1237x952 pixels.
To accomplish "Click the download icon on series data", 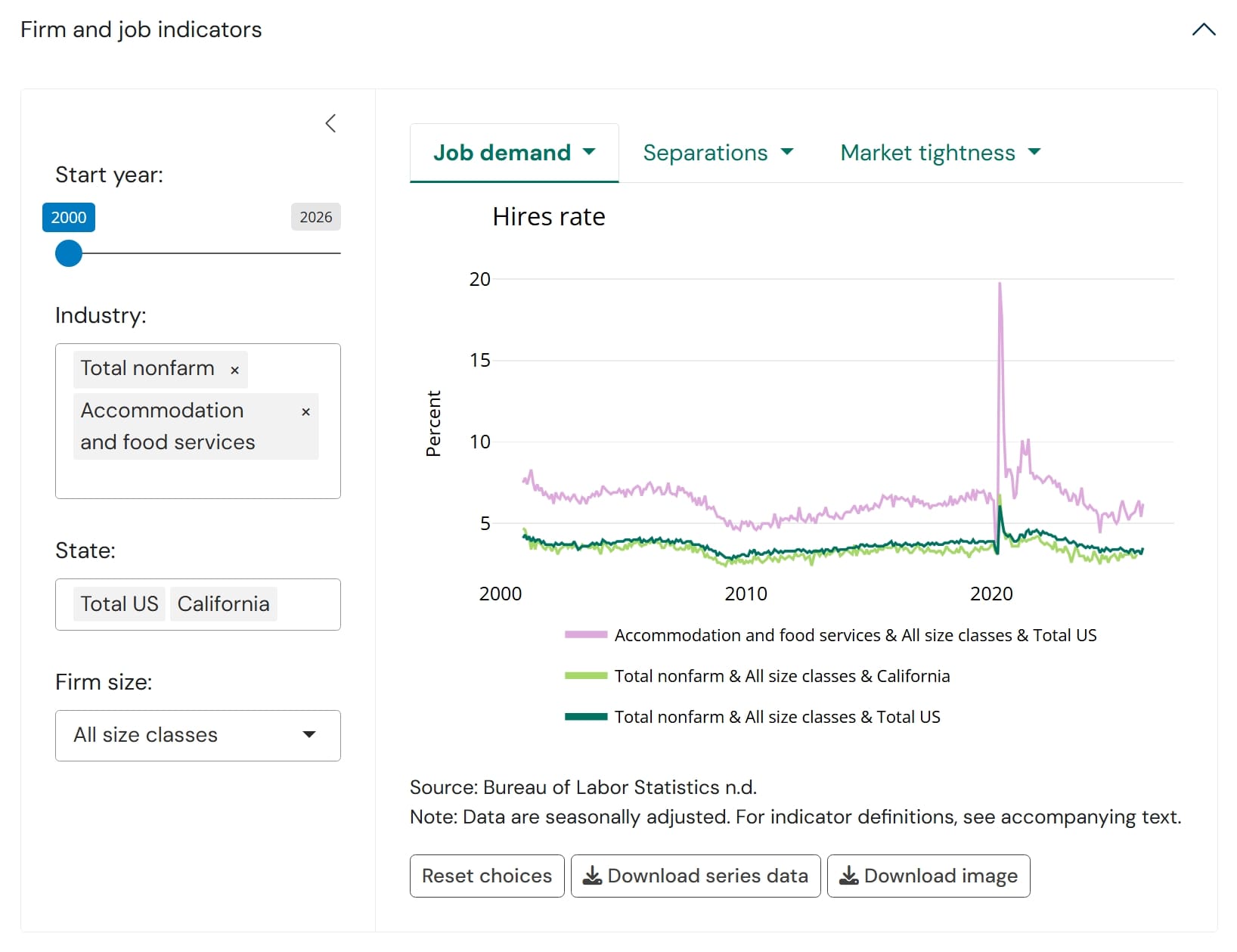I will click(x=593, y=876).
